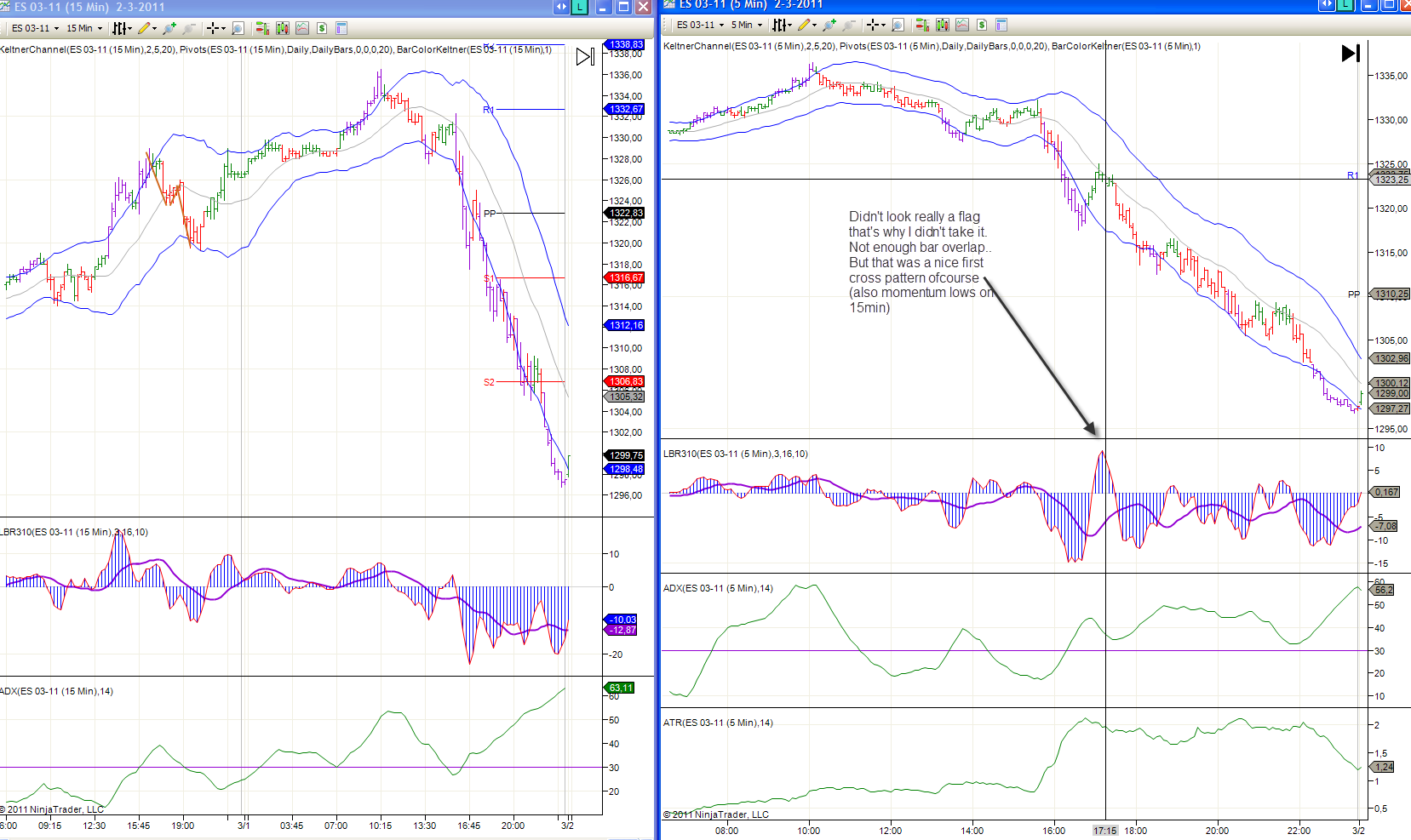Screen dimensions: 1411x840
Task: Jump to latest bar on 15 Min chart
Action: [x=585, y=57]
